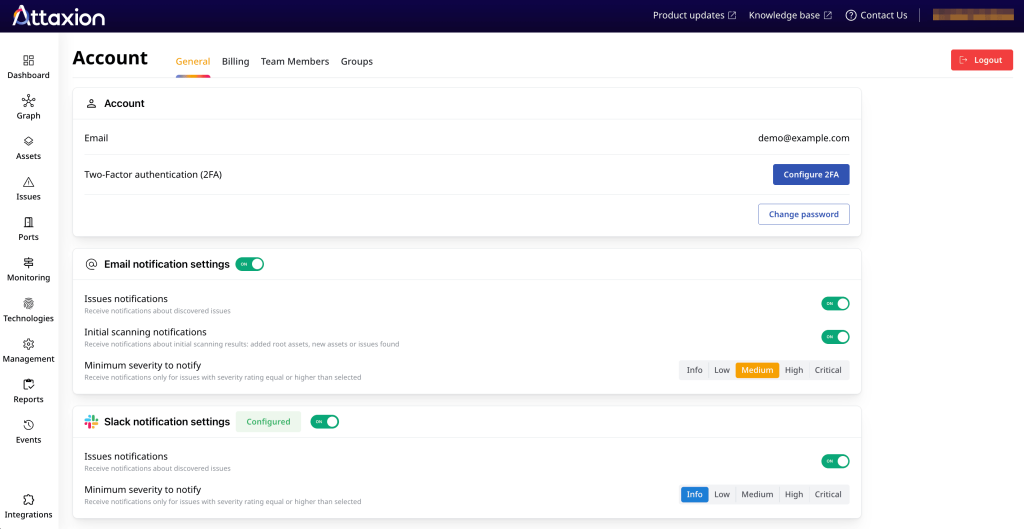
Task: Click the Account page heading
Action: [110, 58]
